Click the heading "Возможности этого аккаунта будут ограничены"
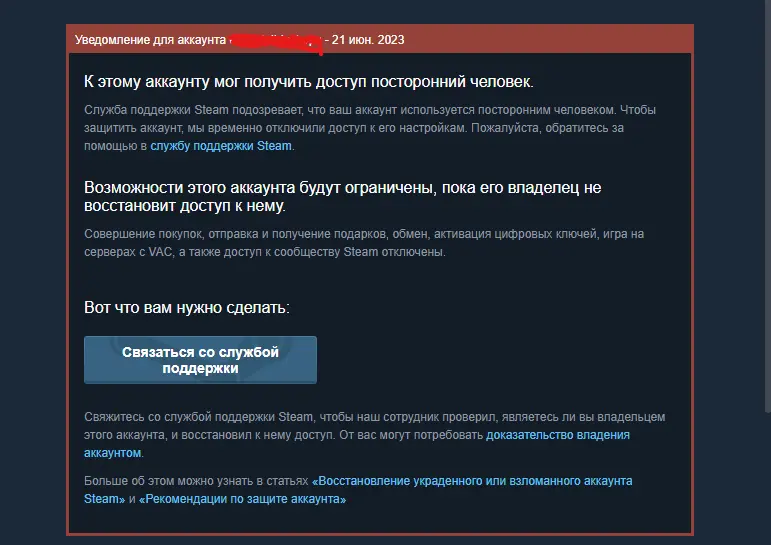Image resolution: width=771 pixels, height=545 pixels. click(343, 196)
